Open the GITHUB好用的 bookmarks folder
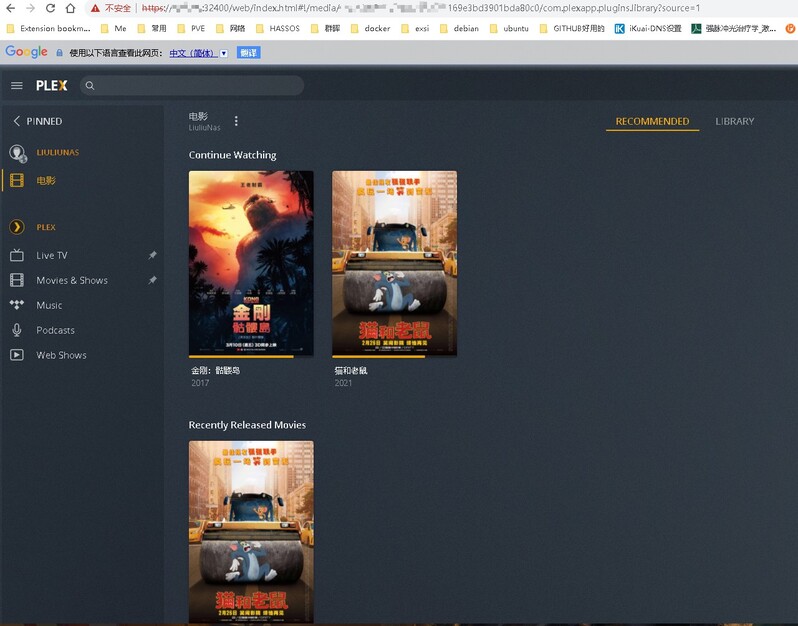The image size is (798, 626). click(572, 29)
